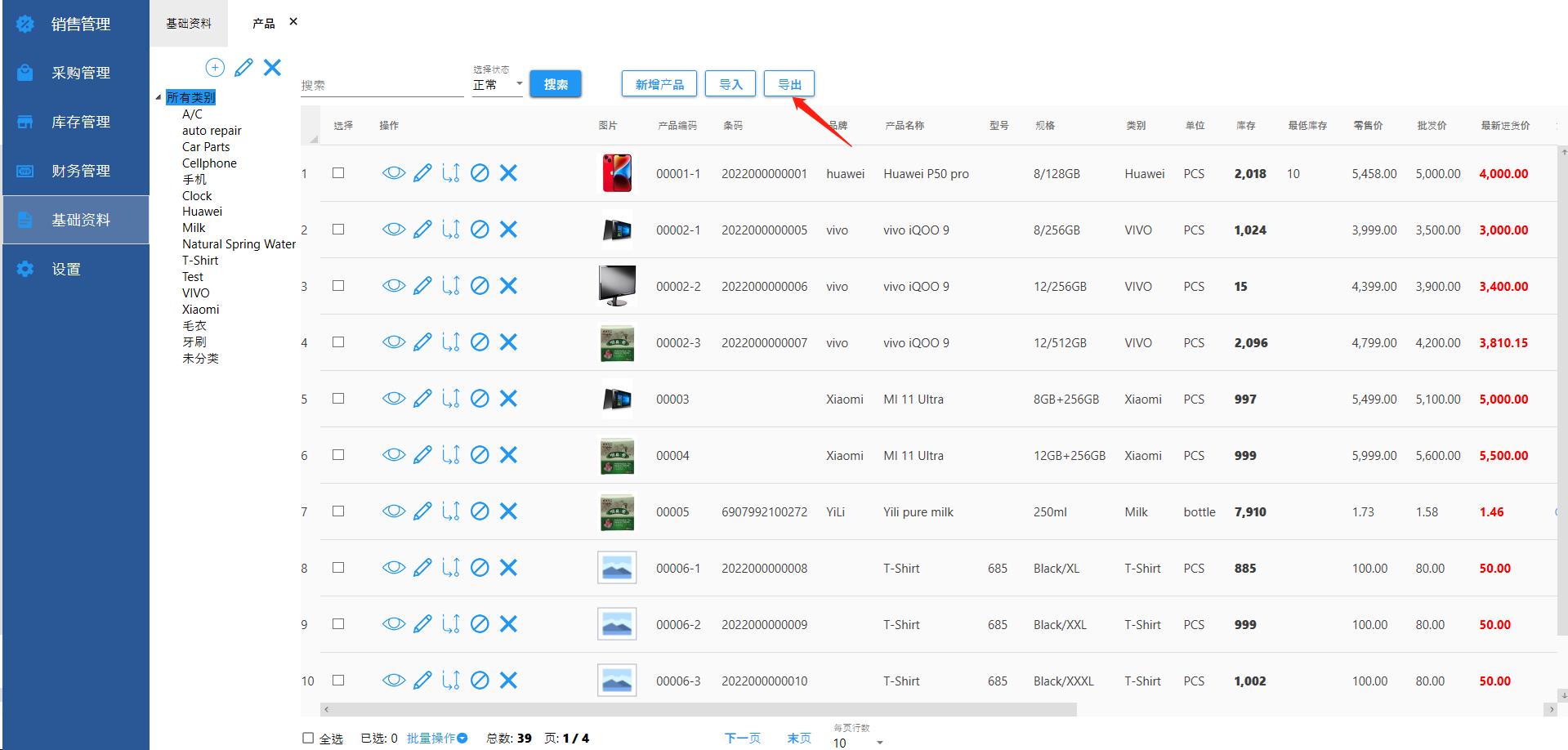Disable product 00002-3 using the ban icon
Viewport: 1568px width, 750px height.
480,342
